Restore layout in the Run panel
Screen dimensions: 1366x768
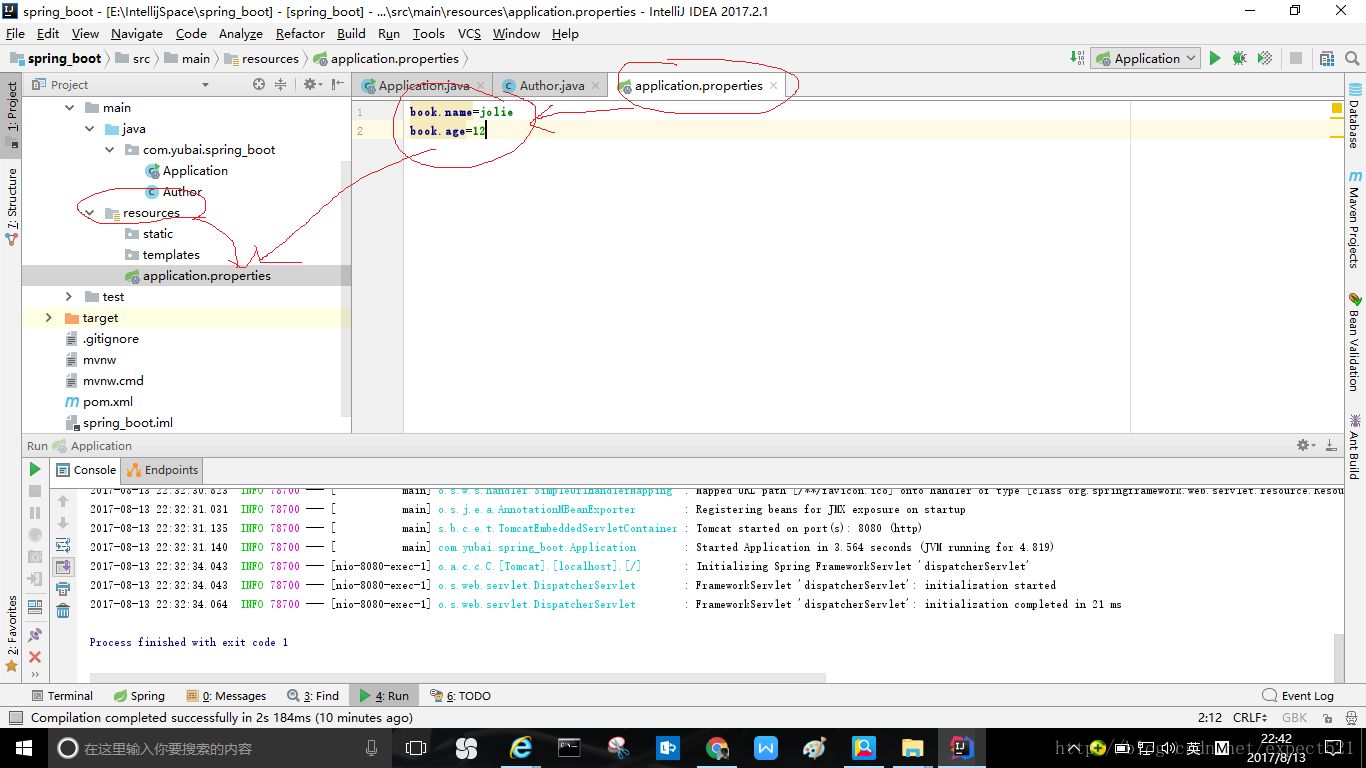35,606
